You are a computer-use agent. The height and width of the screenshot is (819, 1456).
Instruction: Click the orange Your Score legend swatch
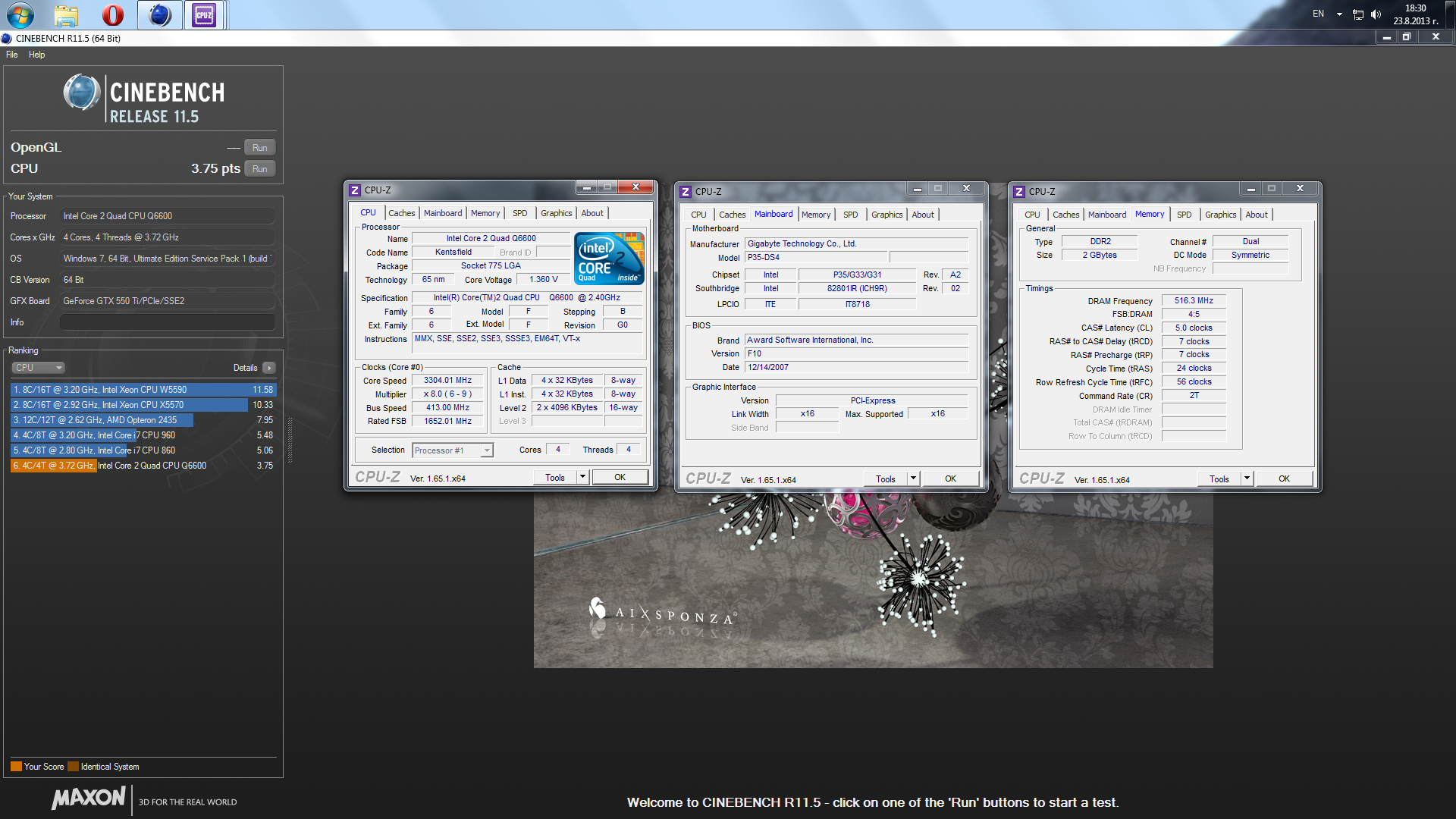click(16, 767)
